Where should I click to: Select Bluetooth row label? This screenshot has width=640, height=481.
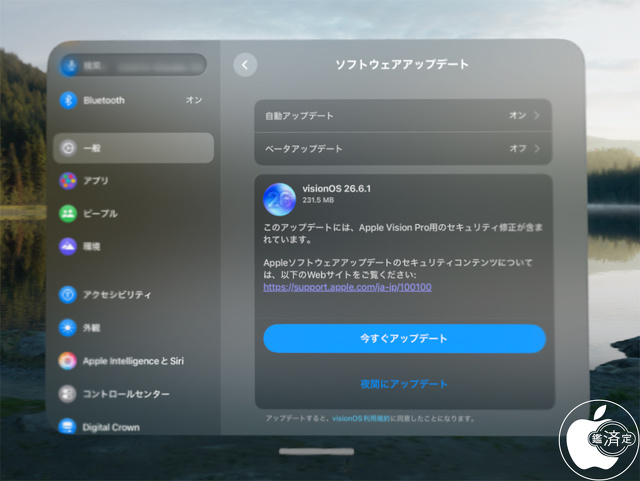(104, 100)
